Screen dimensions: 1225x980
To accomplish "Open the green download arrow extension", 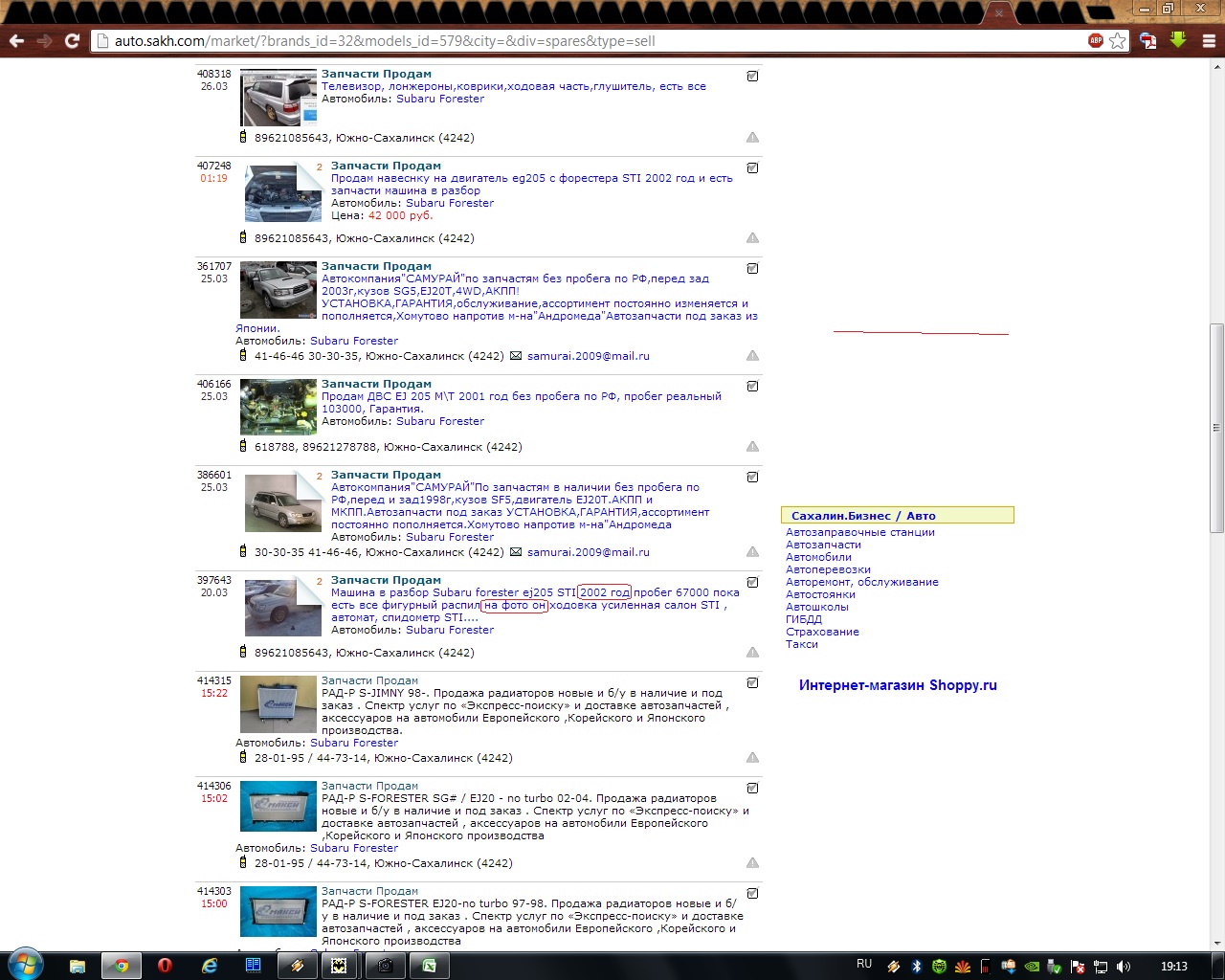I will (1178, 40).
